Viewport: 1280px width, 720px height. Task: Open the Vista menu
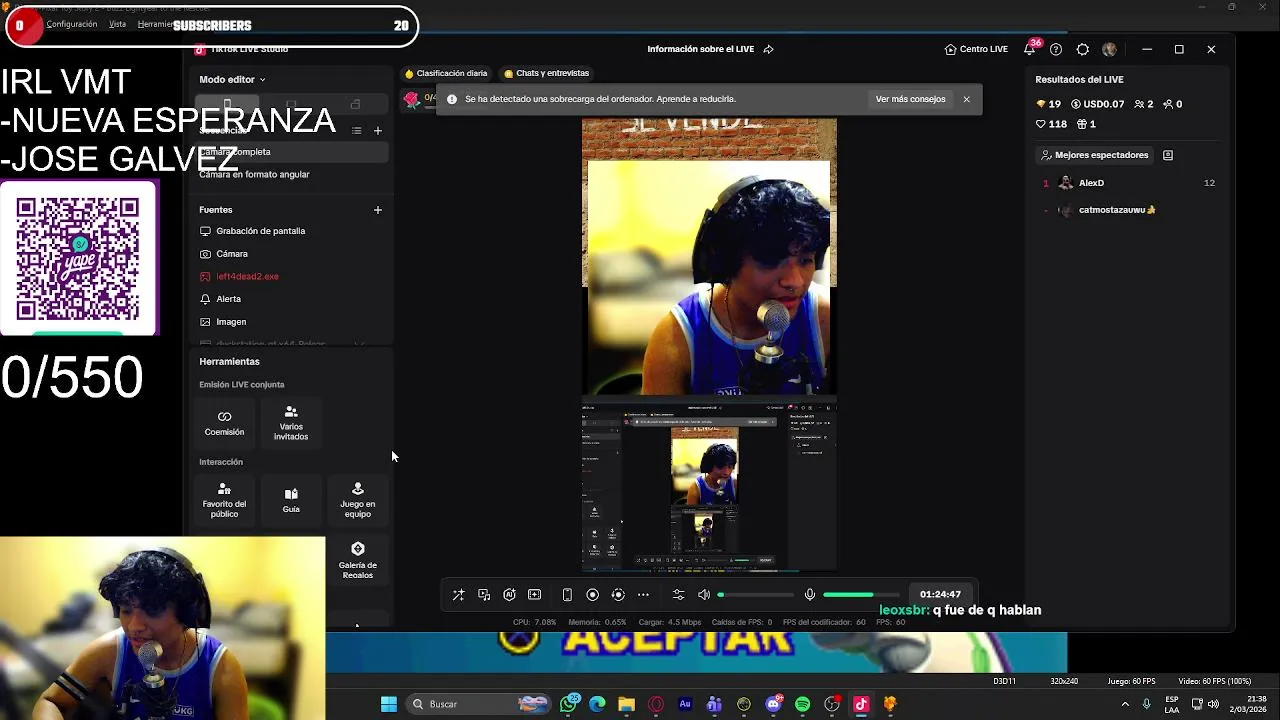117,24
